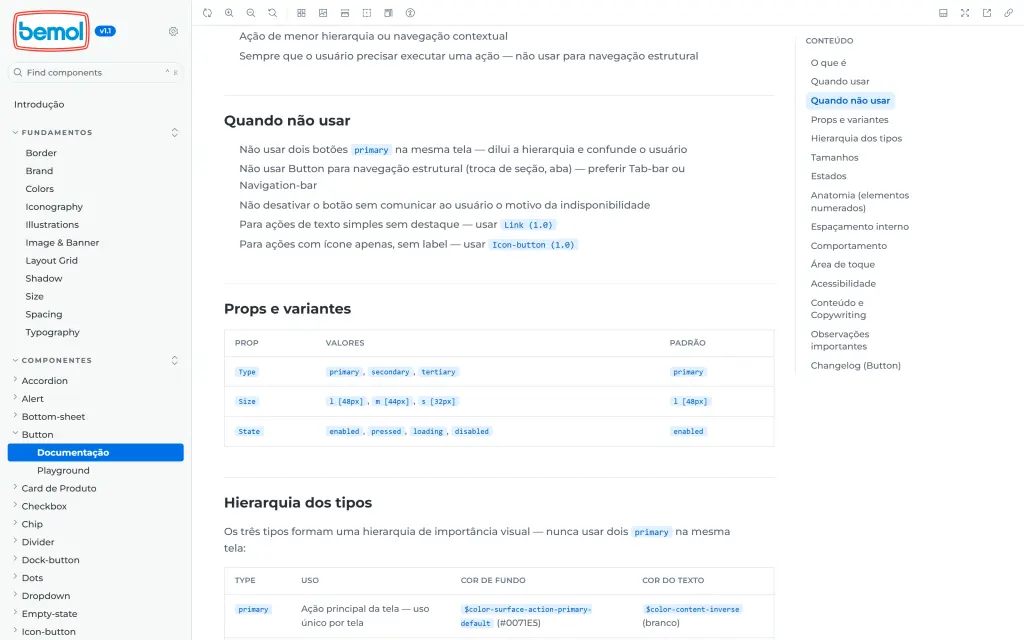The width and height of the screenshot is (1024, 640).
Task: Open the Border fundamentals page
Action: point(41,153)
